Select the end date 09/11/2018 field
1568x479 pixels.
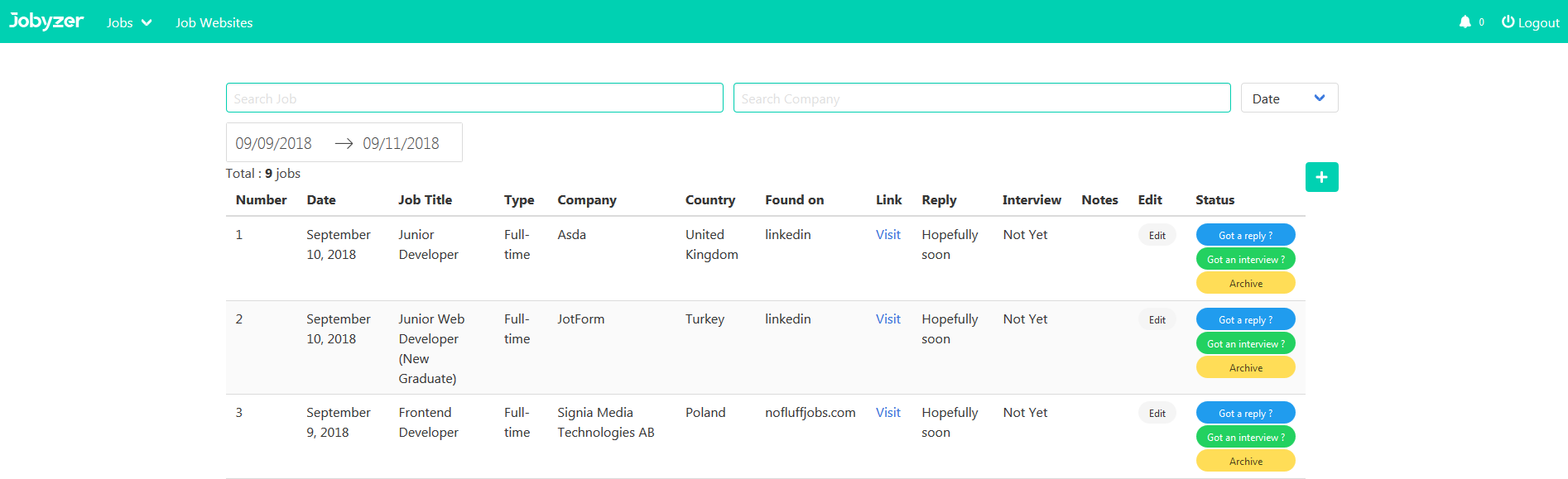402,144
